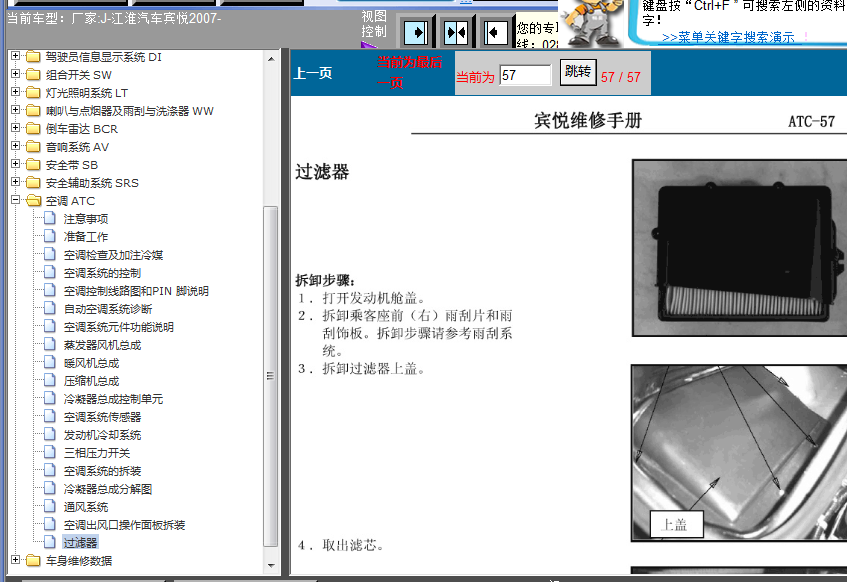Expand the 安全辅助系统 SRS folder
The image size is (847, 582).
click(15, 182)
